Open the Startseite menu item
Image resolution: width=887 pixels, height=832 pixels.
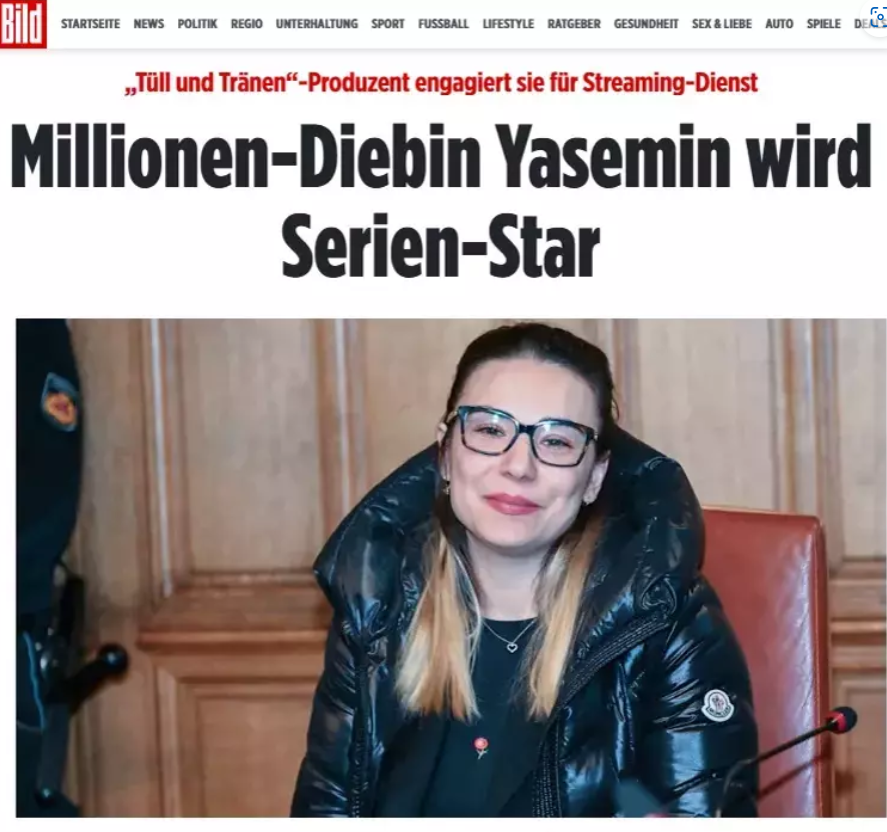[91, 24]
